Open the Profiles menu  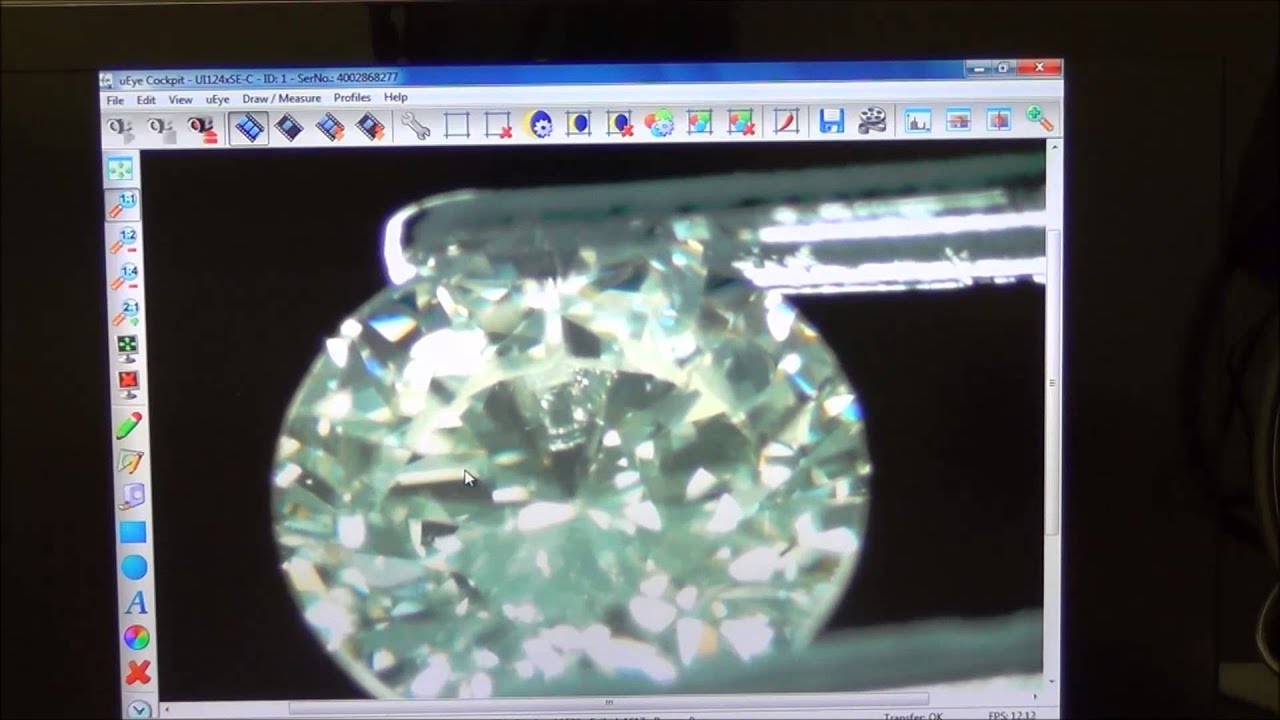point(352,98)
